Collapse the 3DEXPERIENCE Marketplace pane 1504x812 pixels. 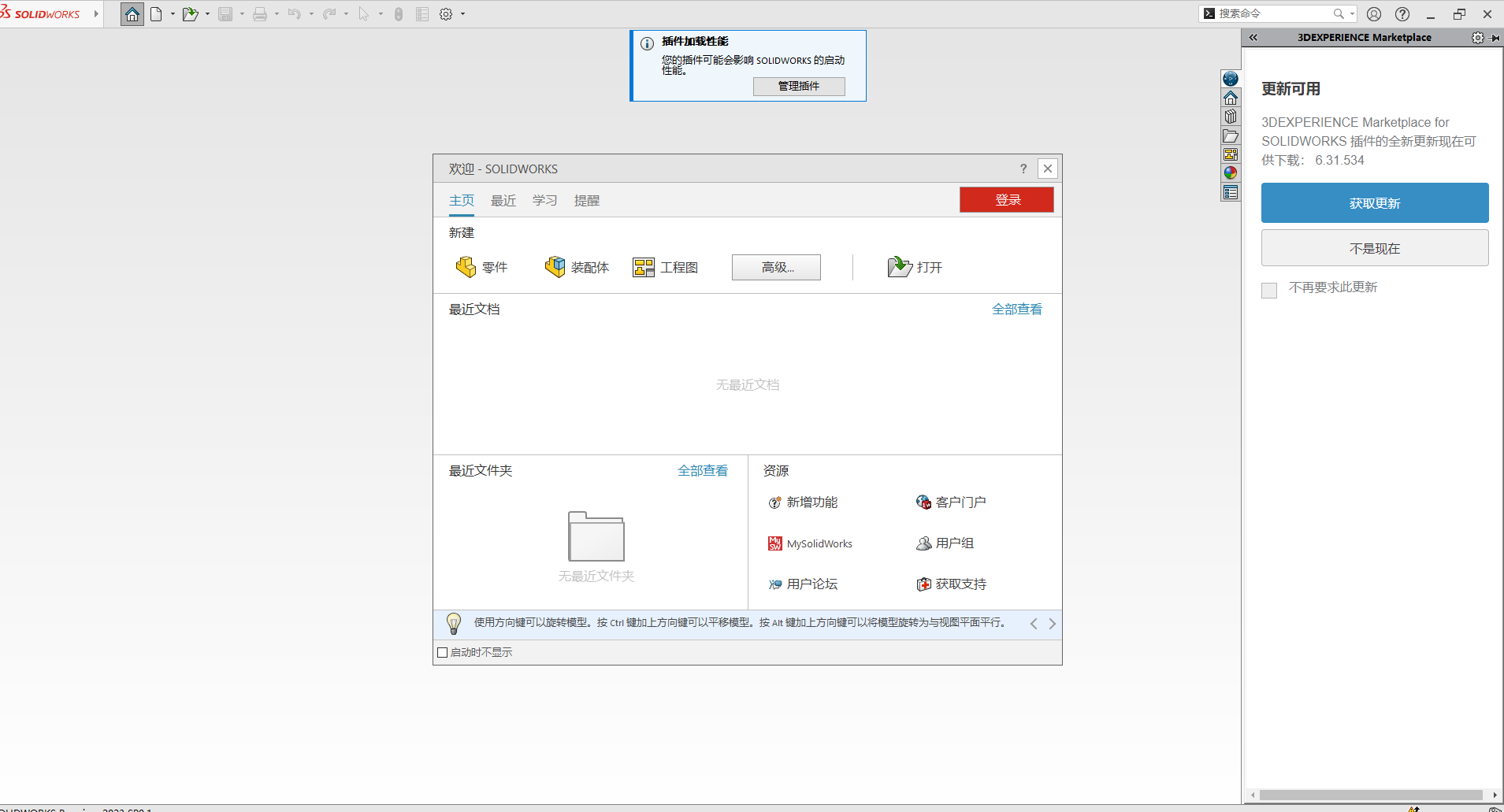click(1253, 37)
